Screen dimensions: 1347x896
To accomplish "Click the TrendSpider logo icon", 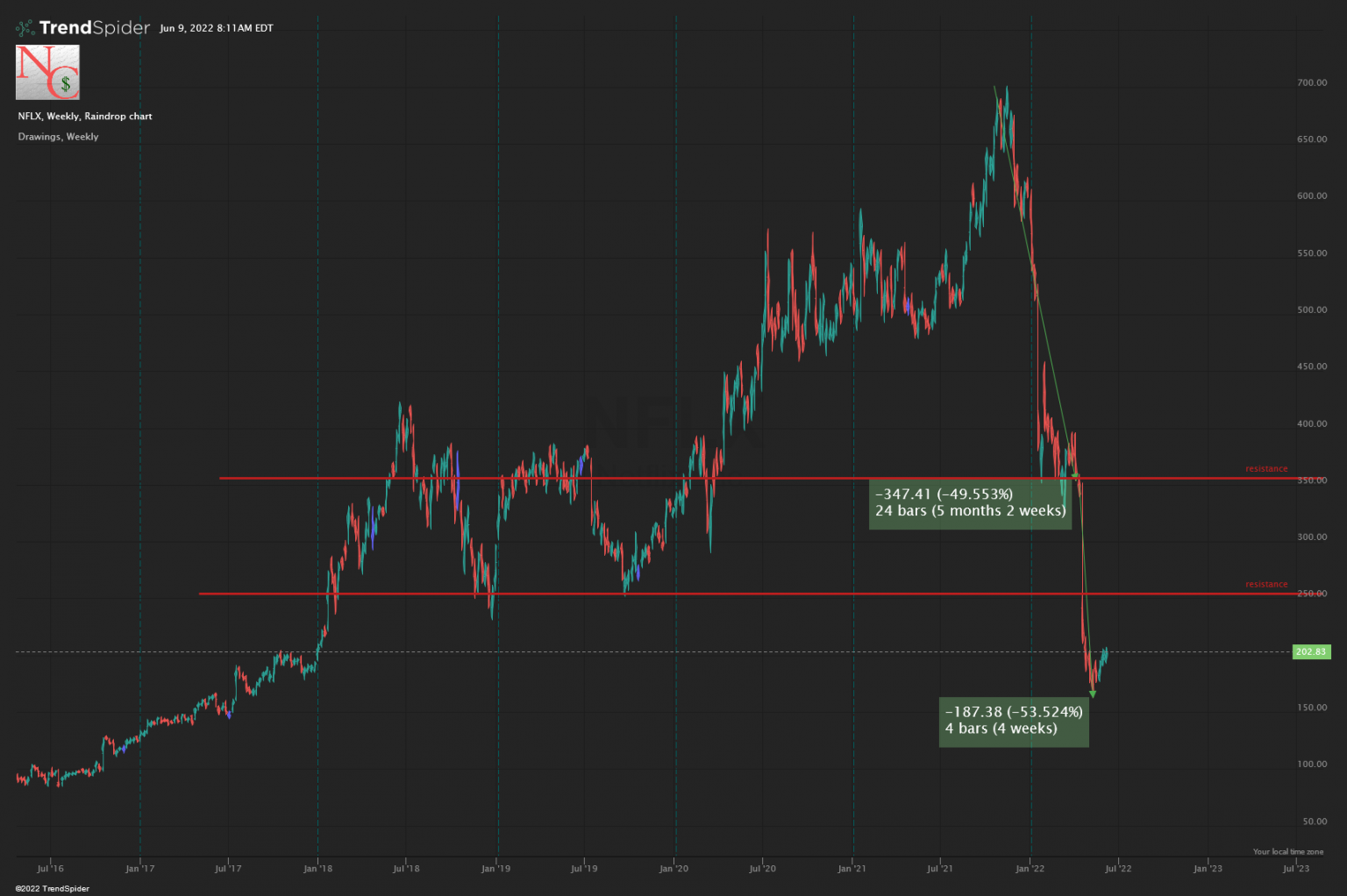I will pos(25,28).
